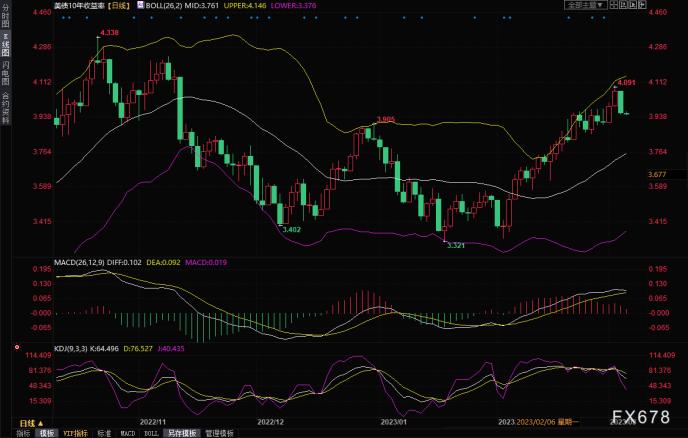This screenshot has height=438, width=688.
Task: Choose the MACD template button
Action: point(128,433)
